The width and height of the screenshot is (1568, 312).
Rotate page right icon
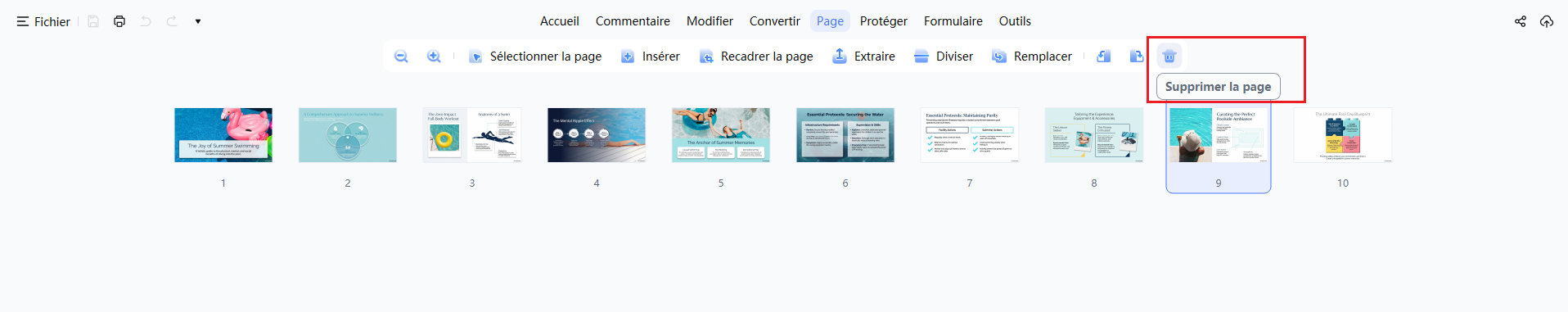point(1137,57)
